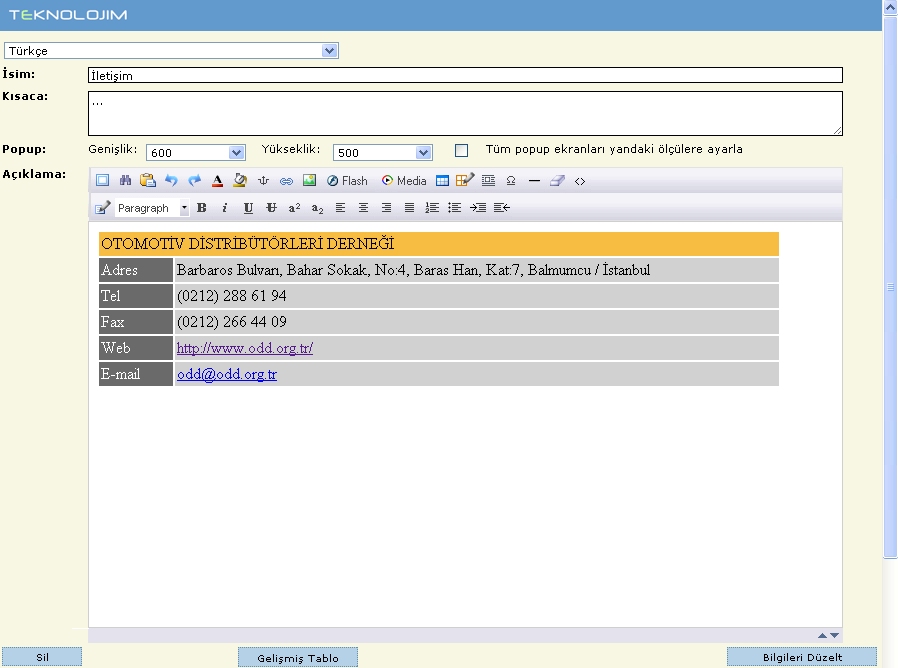Open find and replace binoculars icon
This screenshot has height=668, width=898.
[x=125, y=180]
